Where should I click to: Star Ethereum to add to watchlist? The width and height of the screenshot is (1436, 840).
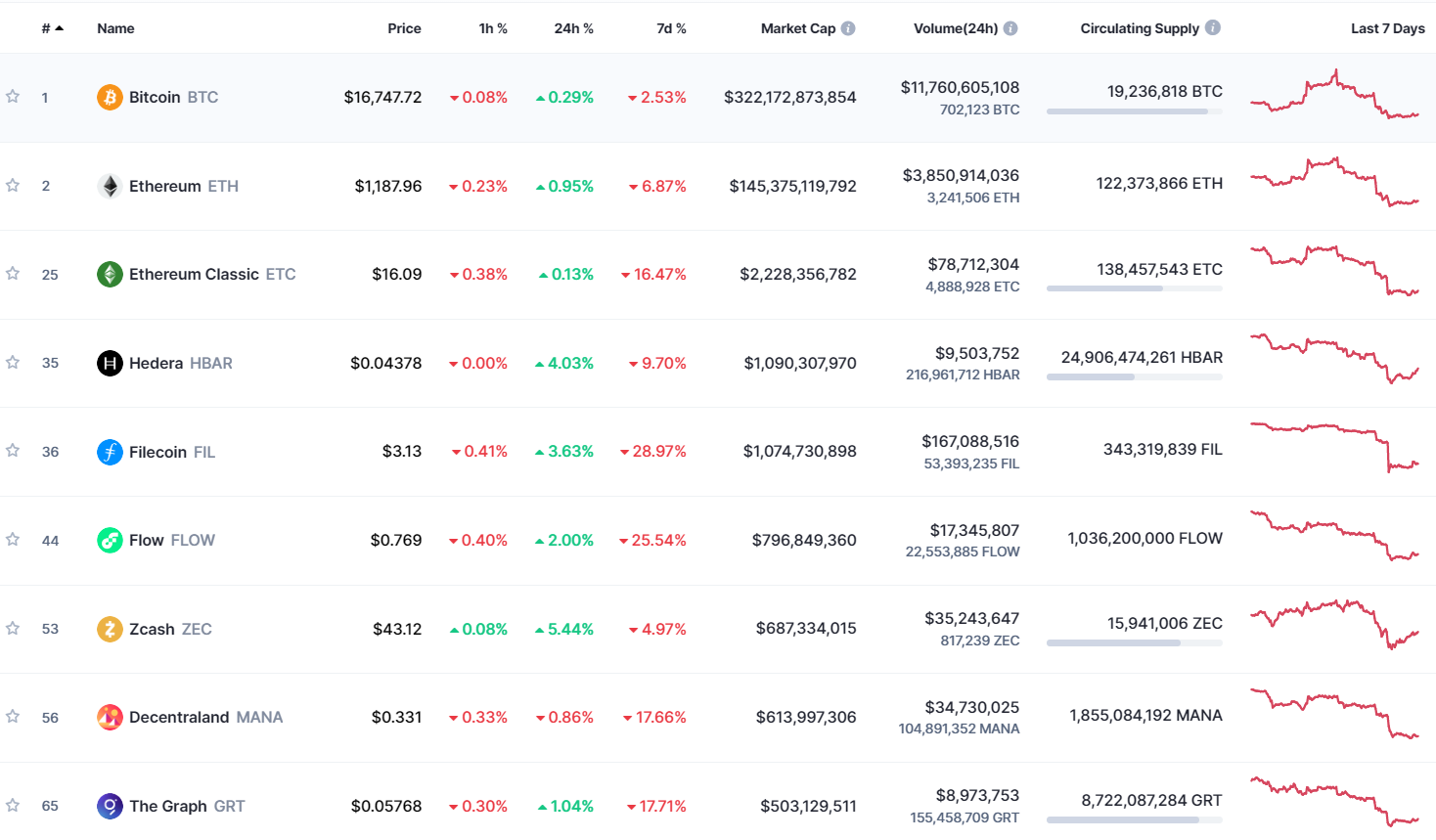13,185
